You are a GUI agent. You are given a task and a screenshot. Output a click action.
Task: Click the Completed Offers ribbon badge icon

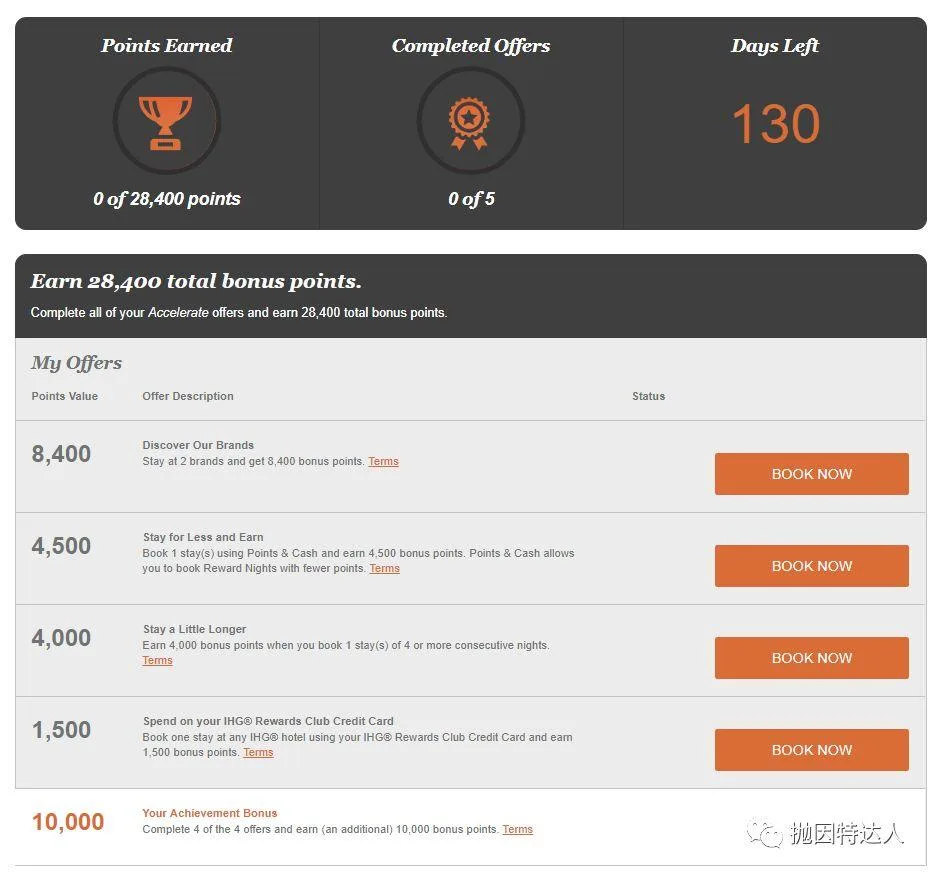pyautogui.click(x=470, y=121)
